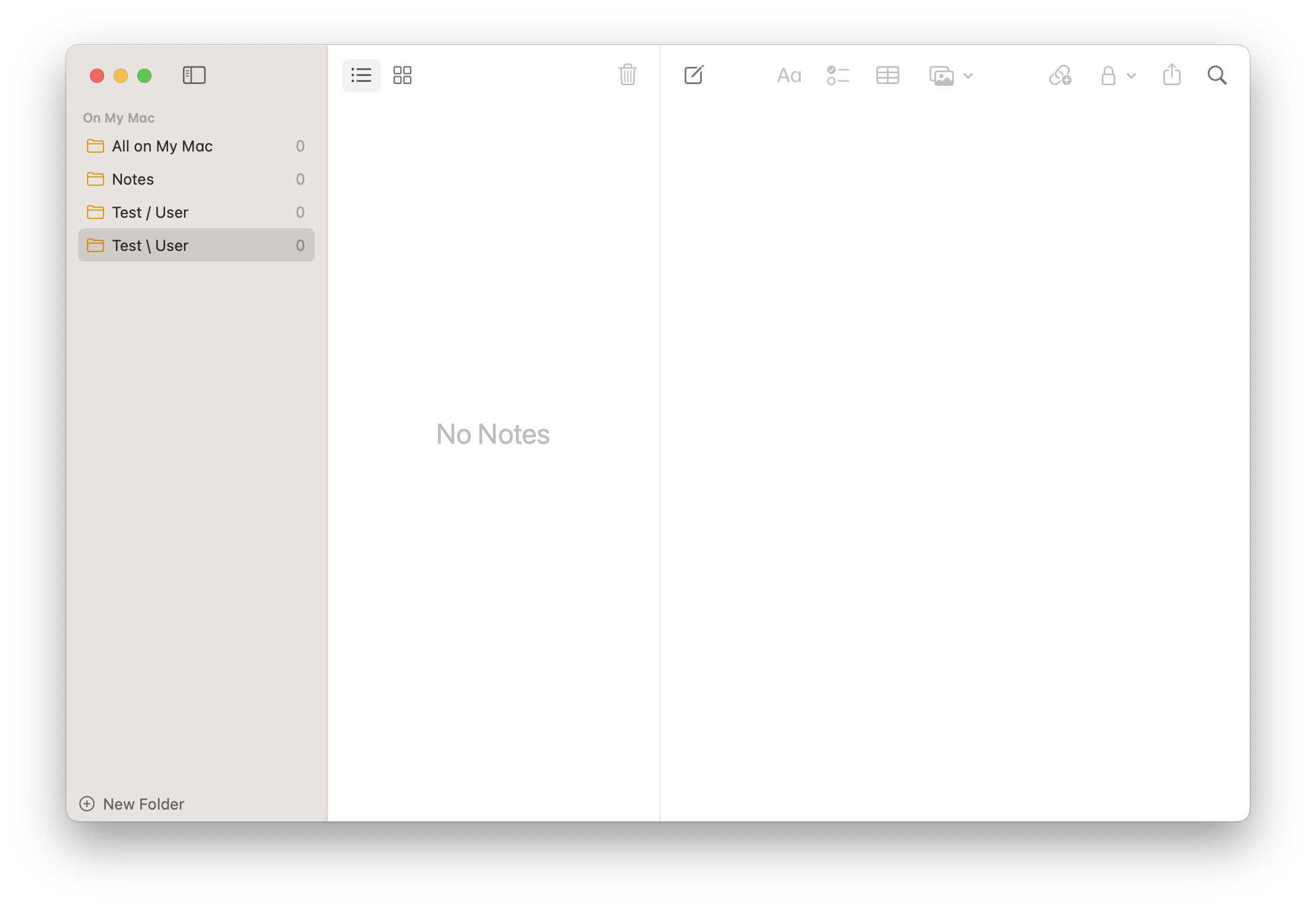This screenshot has height=909, width=1316.
Task: Open the share note icon
Action: [x=1172, y=75]
